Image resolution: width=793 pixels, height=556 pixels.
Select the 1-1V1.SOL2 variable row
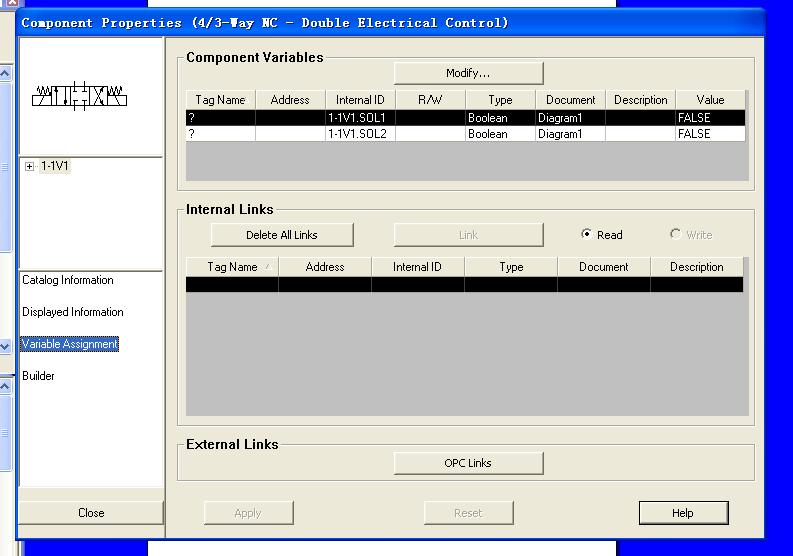[465, 134]
